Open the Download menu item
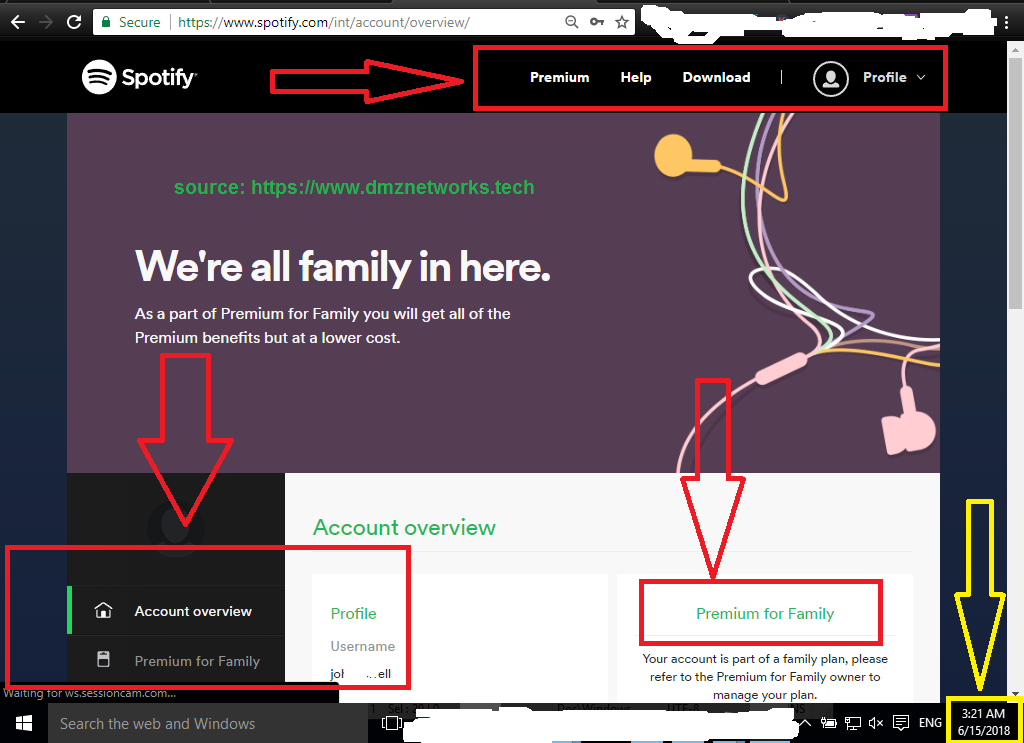1024x743 pixels. pyautogui.click(x=716, y=77)
